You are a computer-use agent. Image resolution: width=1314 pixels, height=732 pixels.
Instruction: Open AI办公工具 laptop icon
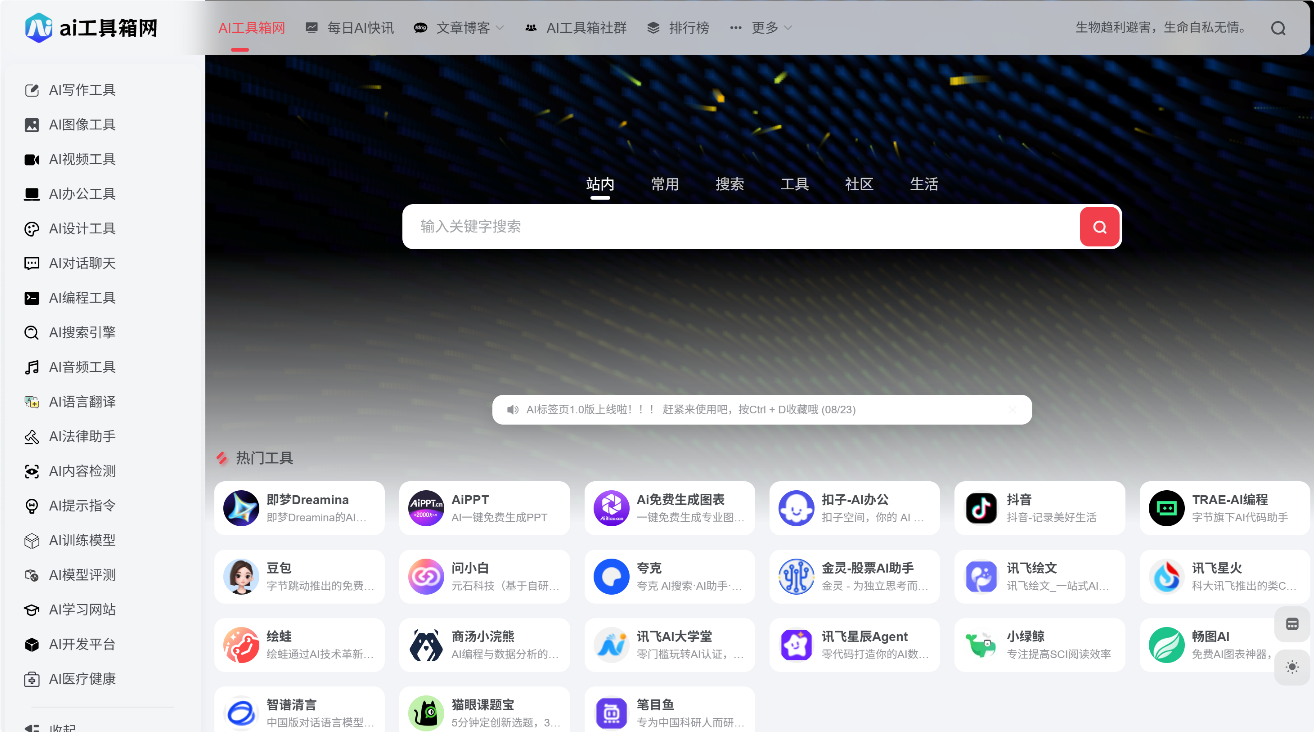tap(31, 194)
